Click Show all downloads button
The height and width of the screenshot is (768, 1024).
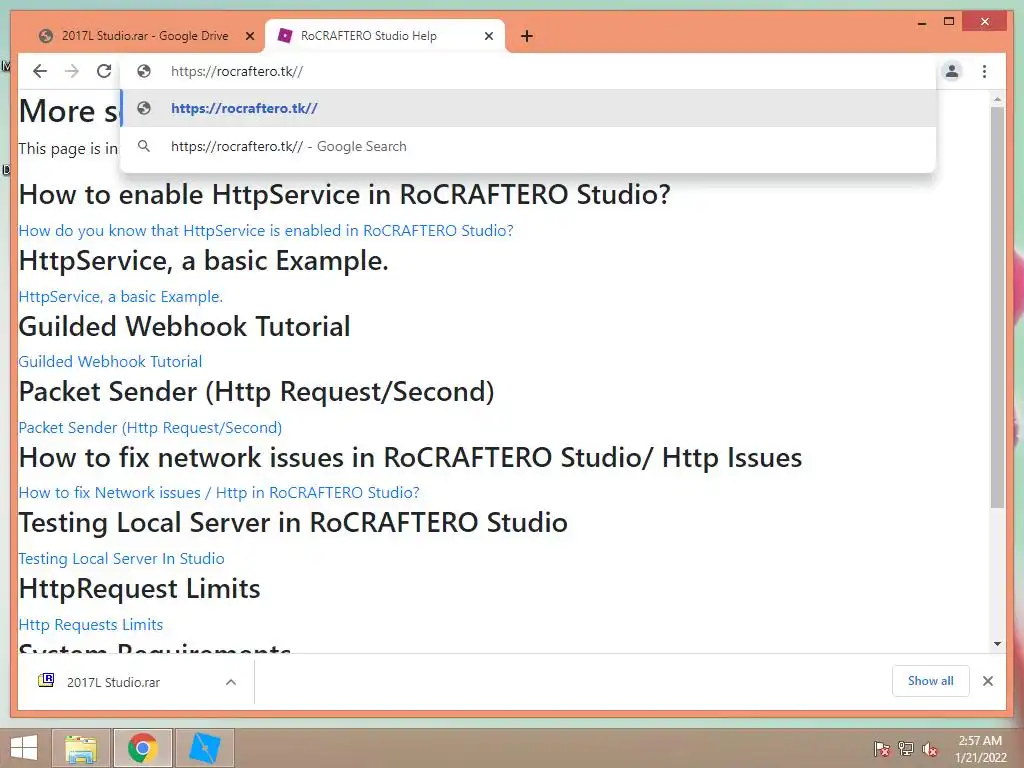point(931,681)
